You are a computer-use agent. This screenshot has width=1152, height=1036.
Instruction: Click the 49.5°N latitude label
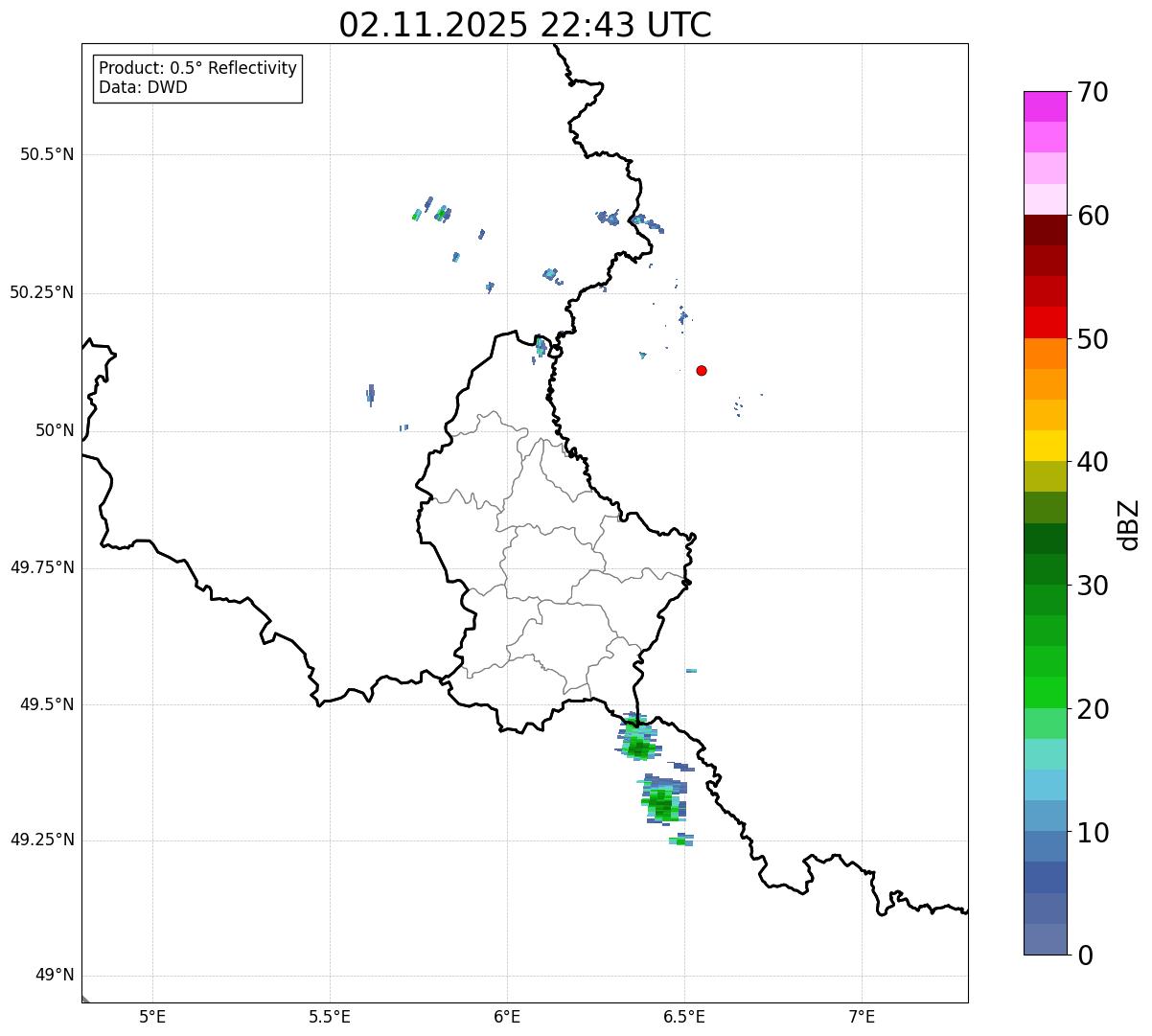tap(47, 704)
